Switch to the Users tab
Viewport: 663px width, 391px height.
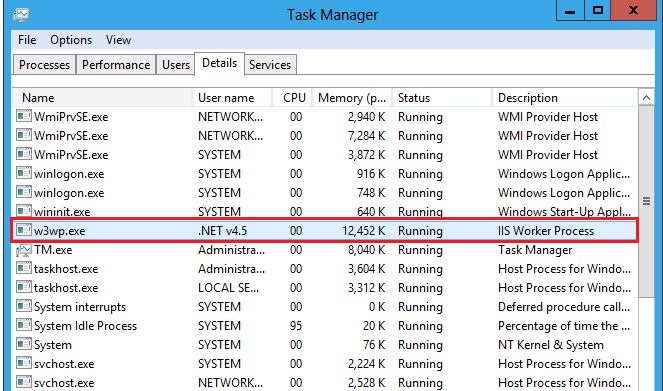click(x=176, y=65)
